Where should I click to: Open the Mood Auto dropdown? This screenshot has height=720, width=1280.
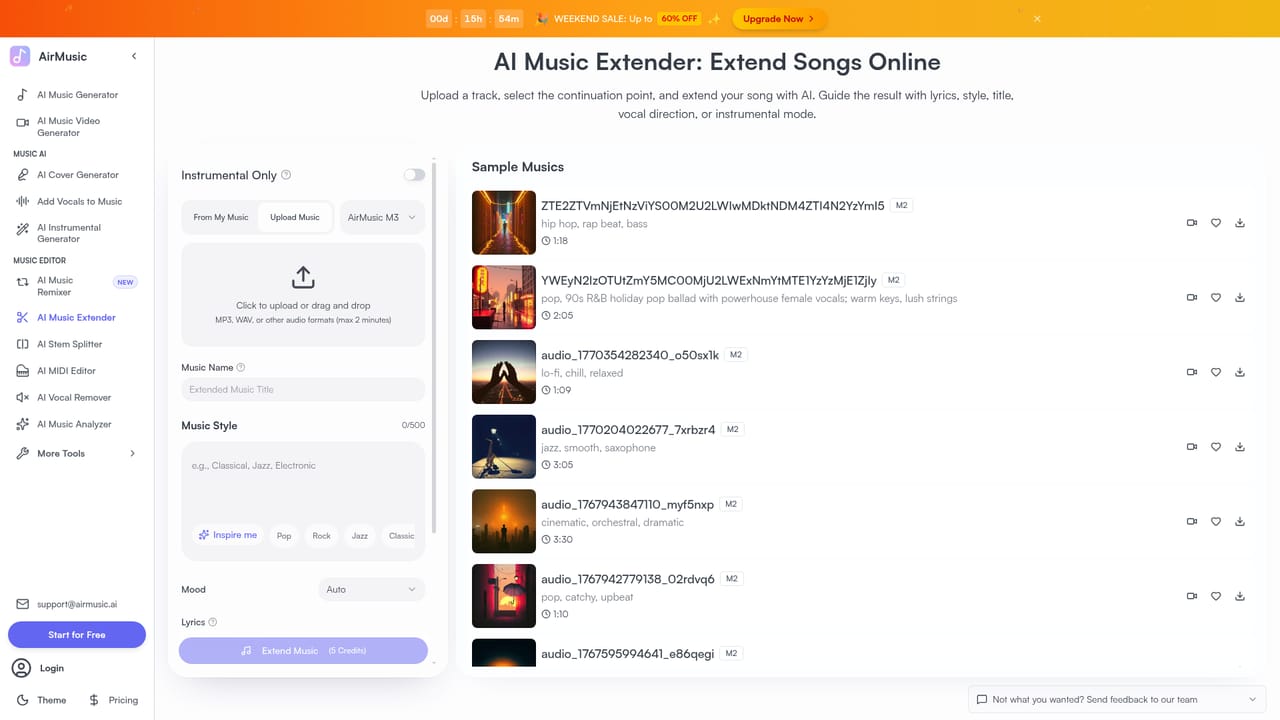[371, 589]
